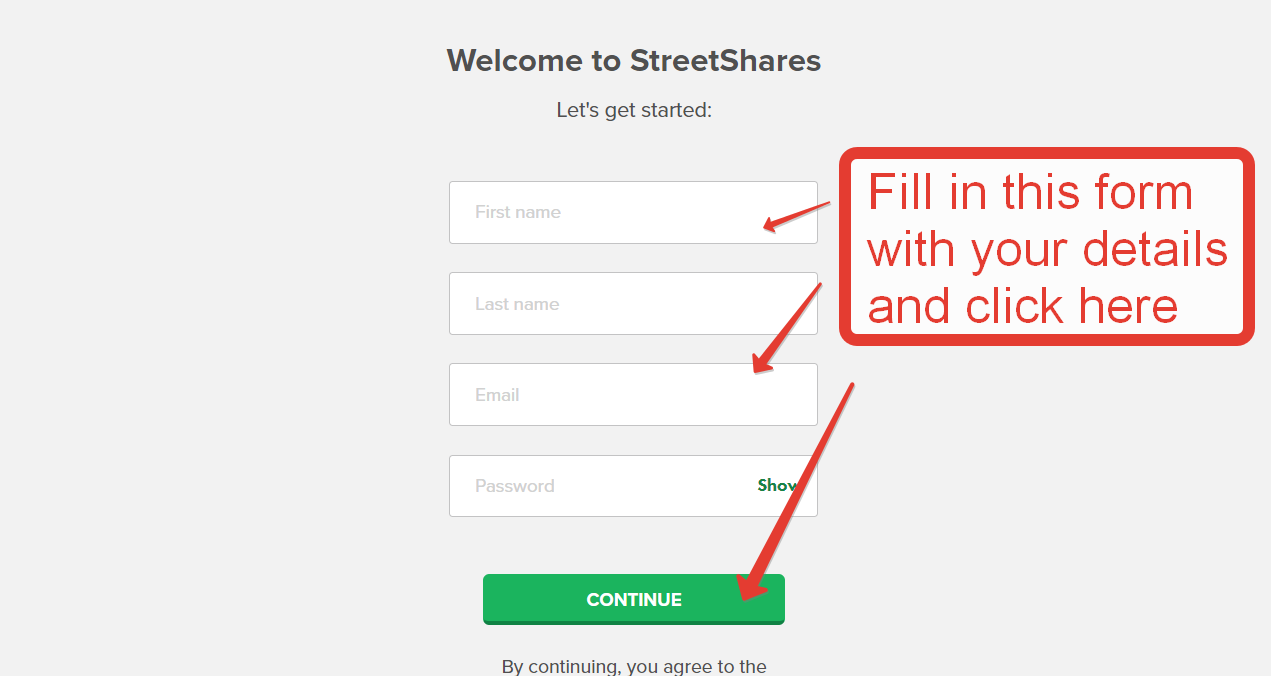Submit the form with CONTINUE button
The image size is (1274, 676).
[634, 599]
